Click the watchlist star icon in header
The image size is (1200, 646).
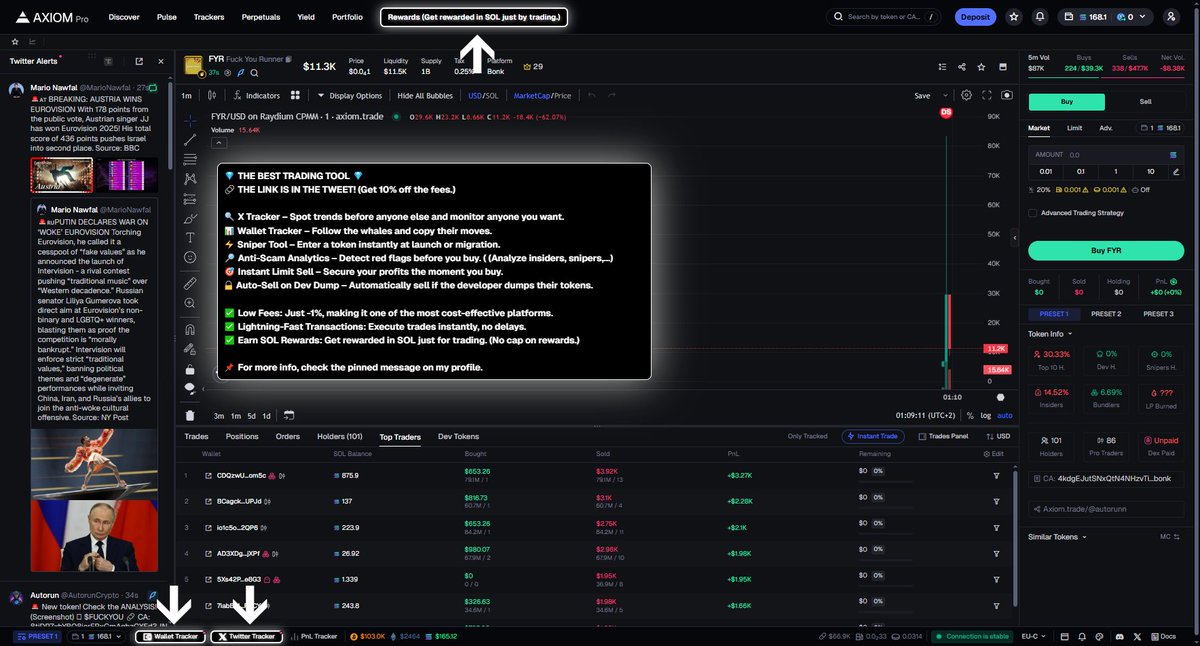click(1015, 17)
